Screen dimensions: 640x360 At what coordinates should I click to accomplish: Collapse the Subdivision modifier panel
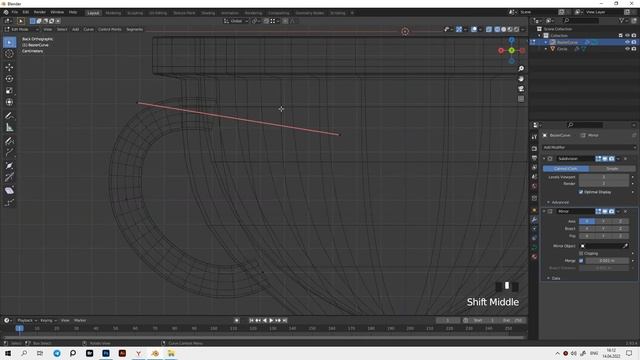pyautogui.click(x=544, y=159)
